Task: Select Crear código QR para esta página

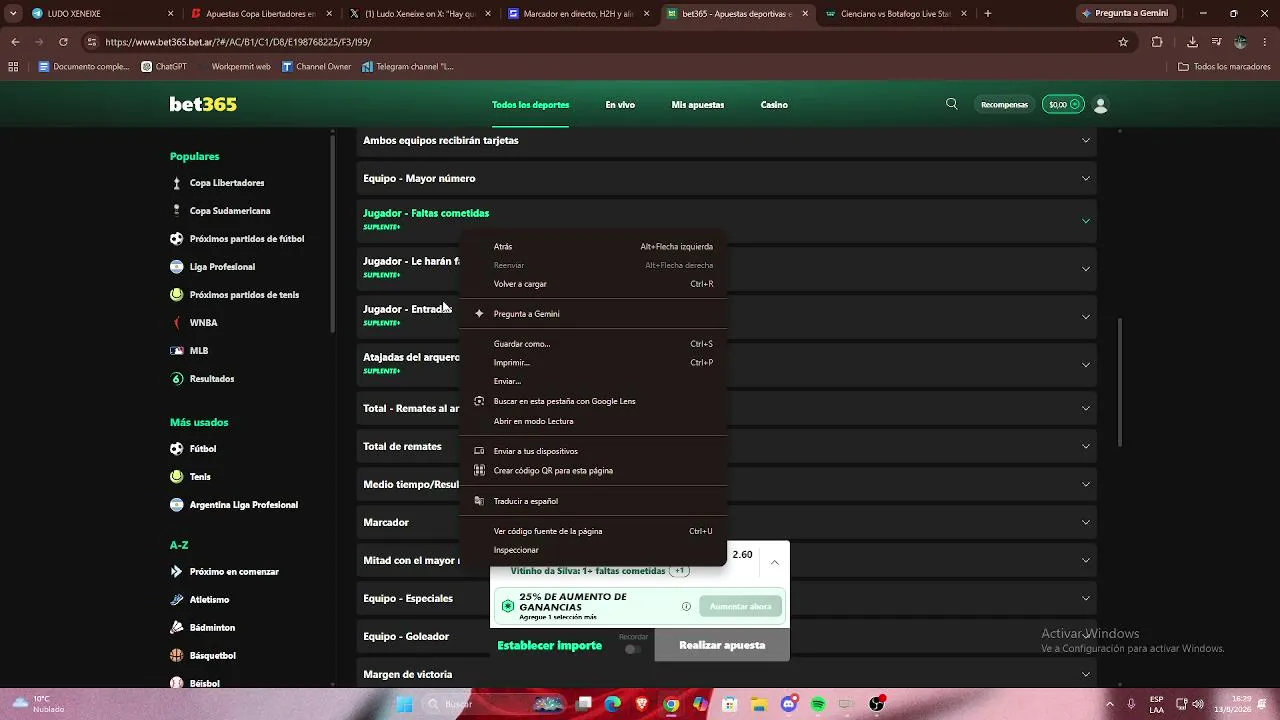Action: click(593, 470)
